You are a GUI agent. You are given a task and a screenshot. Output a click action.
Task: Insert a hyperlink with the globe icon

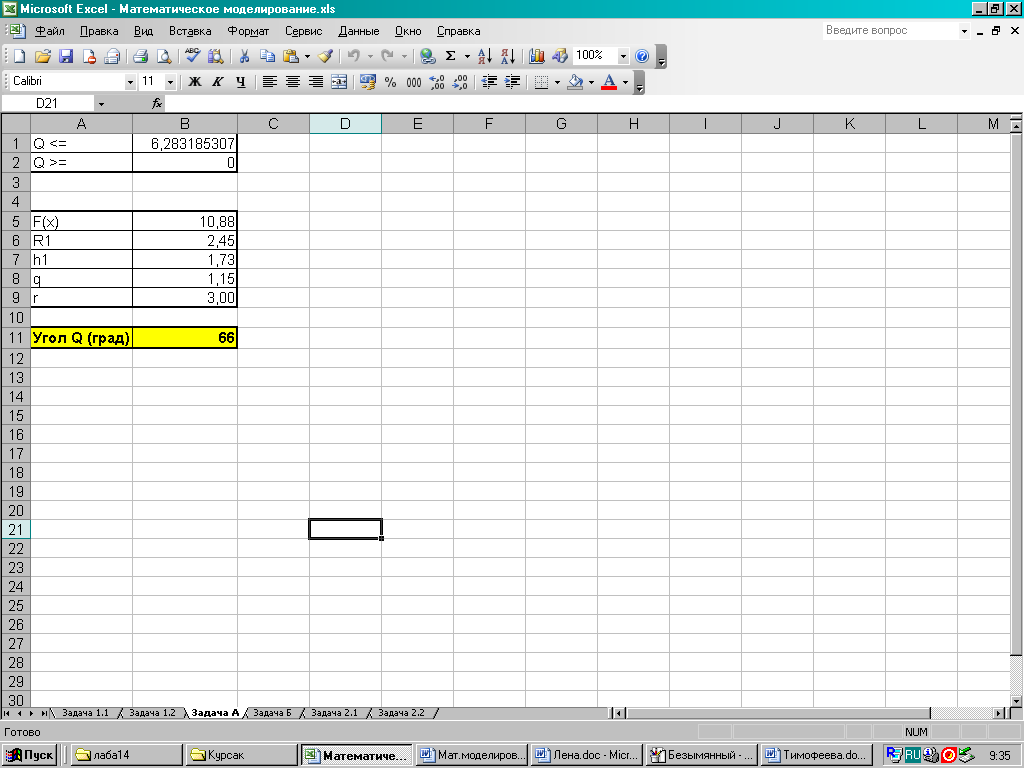[x=427, y=56]
